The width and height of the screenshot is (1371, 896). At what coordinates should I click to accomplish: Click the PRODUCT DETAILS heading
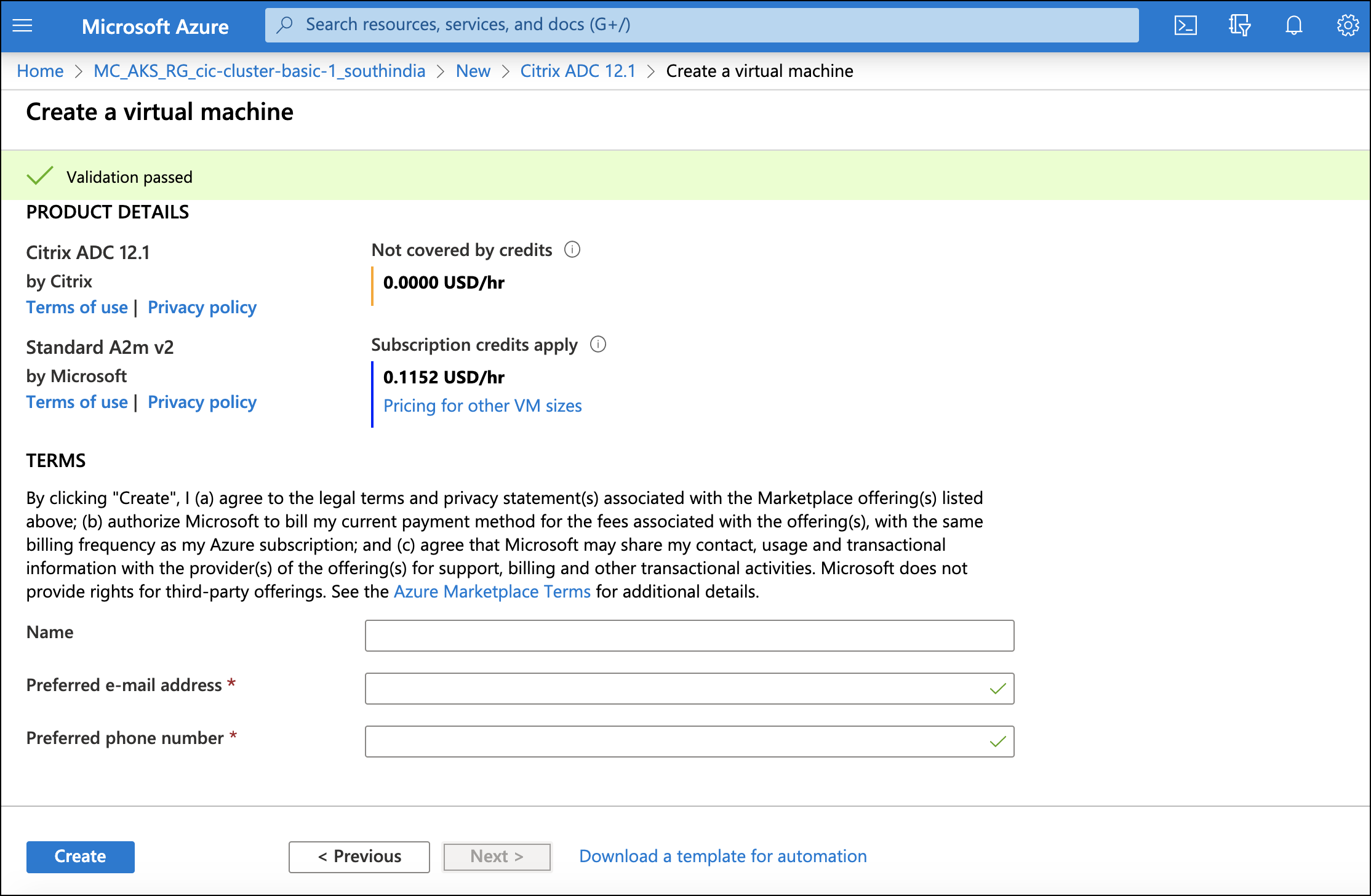click(x=108, y=212)
